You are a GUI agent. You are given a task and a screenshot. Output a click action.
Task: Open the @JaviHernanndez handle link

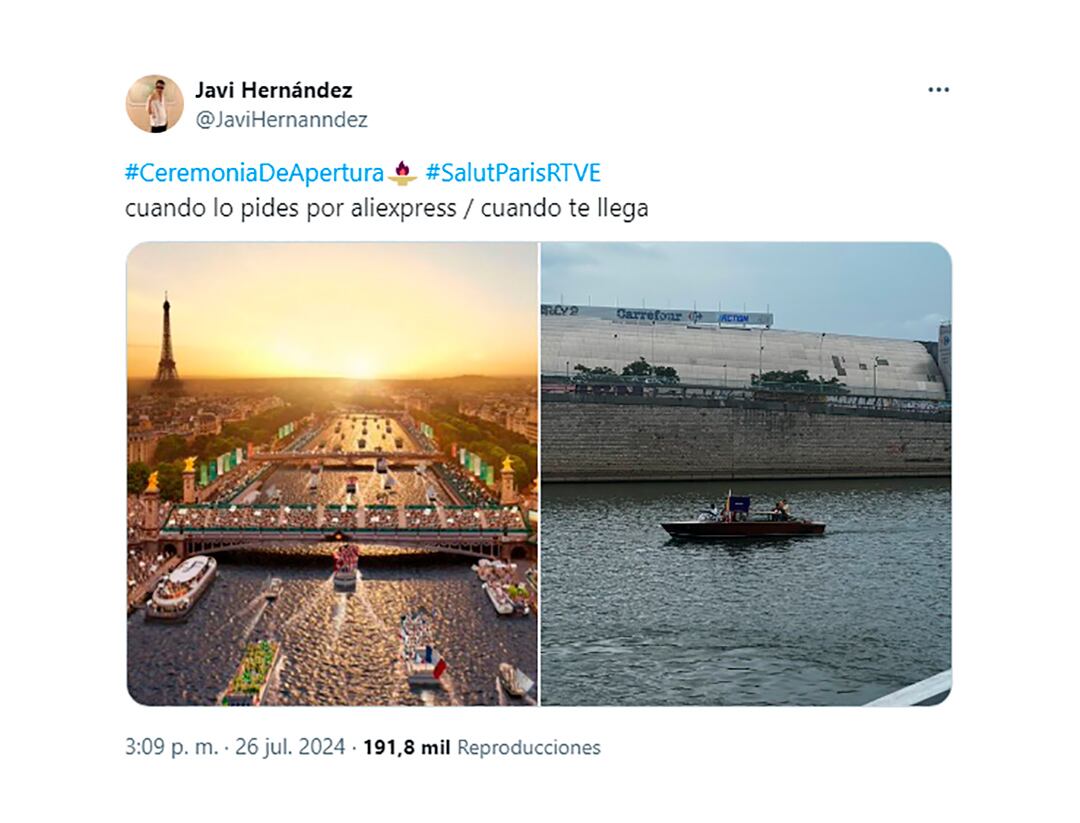(x=281, y=120)
